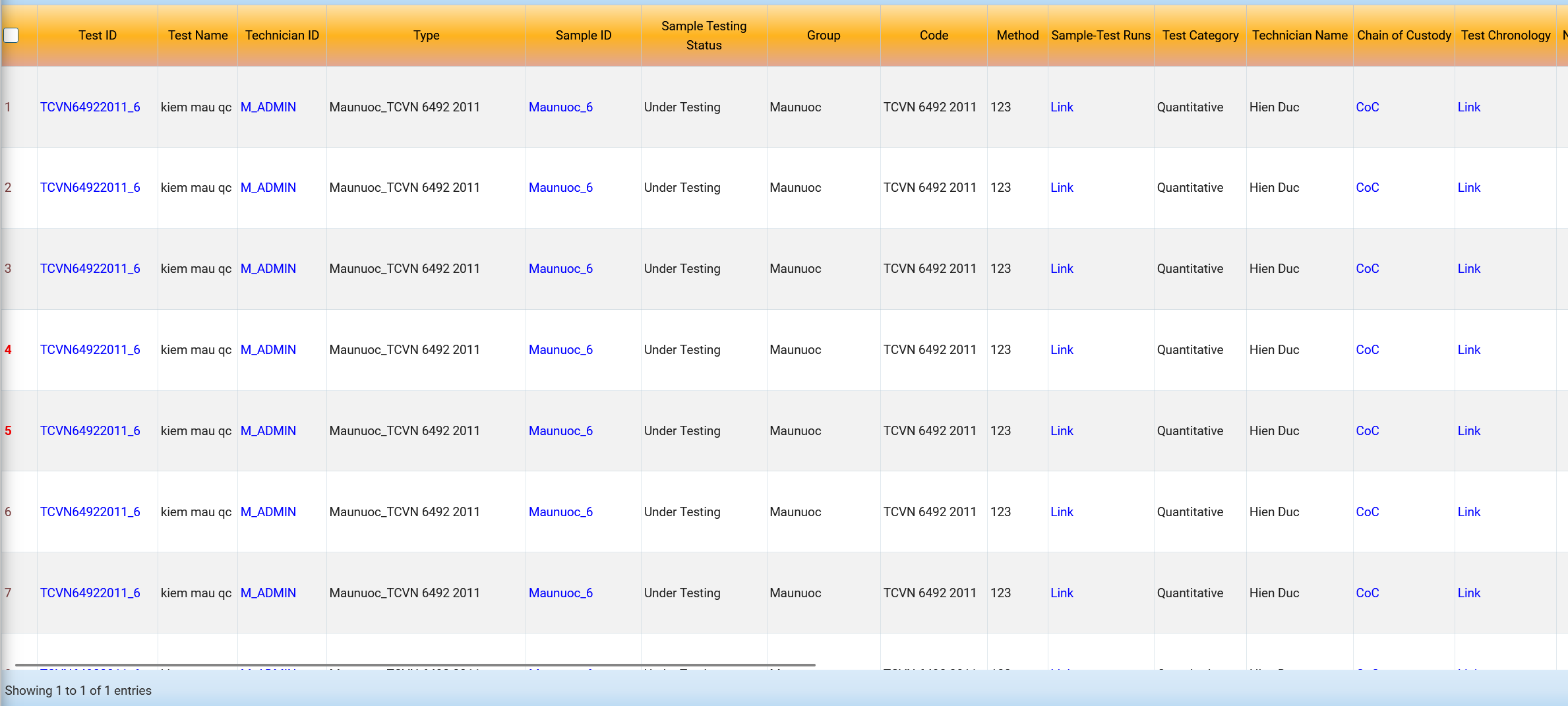Open Maunuoc_6 sample link in row 3
This screenshot has width=1568, height=706.
(560, 268)
